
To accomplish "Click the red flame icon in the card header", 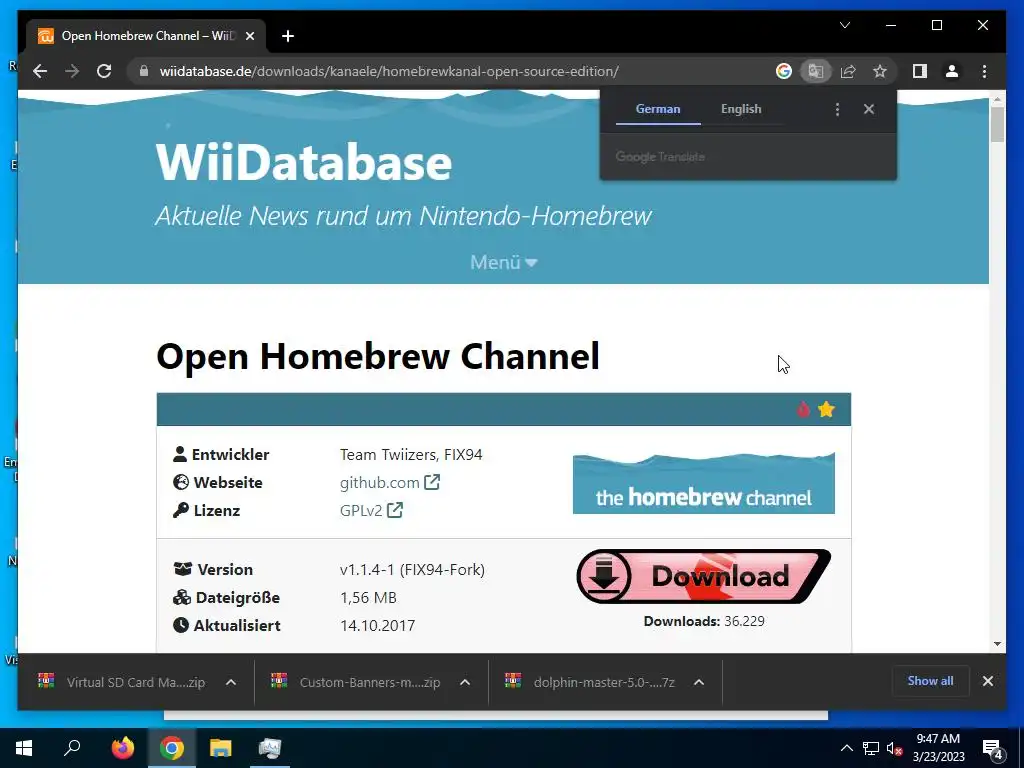I will [x=803, y=409].
